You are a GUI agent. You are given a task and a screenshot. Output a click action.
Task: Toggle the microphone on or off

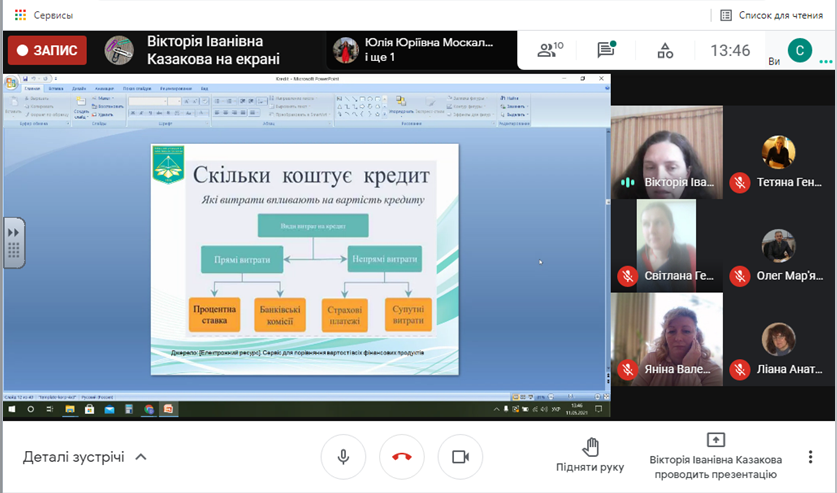tap(343, 457)
